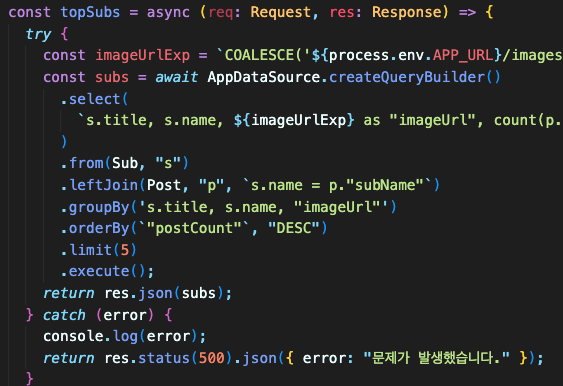The height and width of the screenshot is (386, 563).
Task: Click imageUrlExp in its const declaration
Action: (x=142, y=56)
